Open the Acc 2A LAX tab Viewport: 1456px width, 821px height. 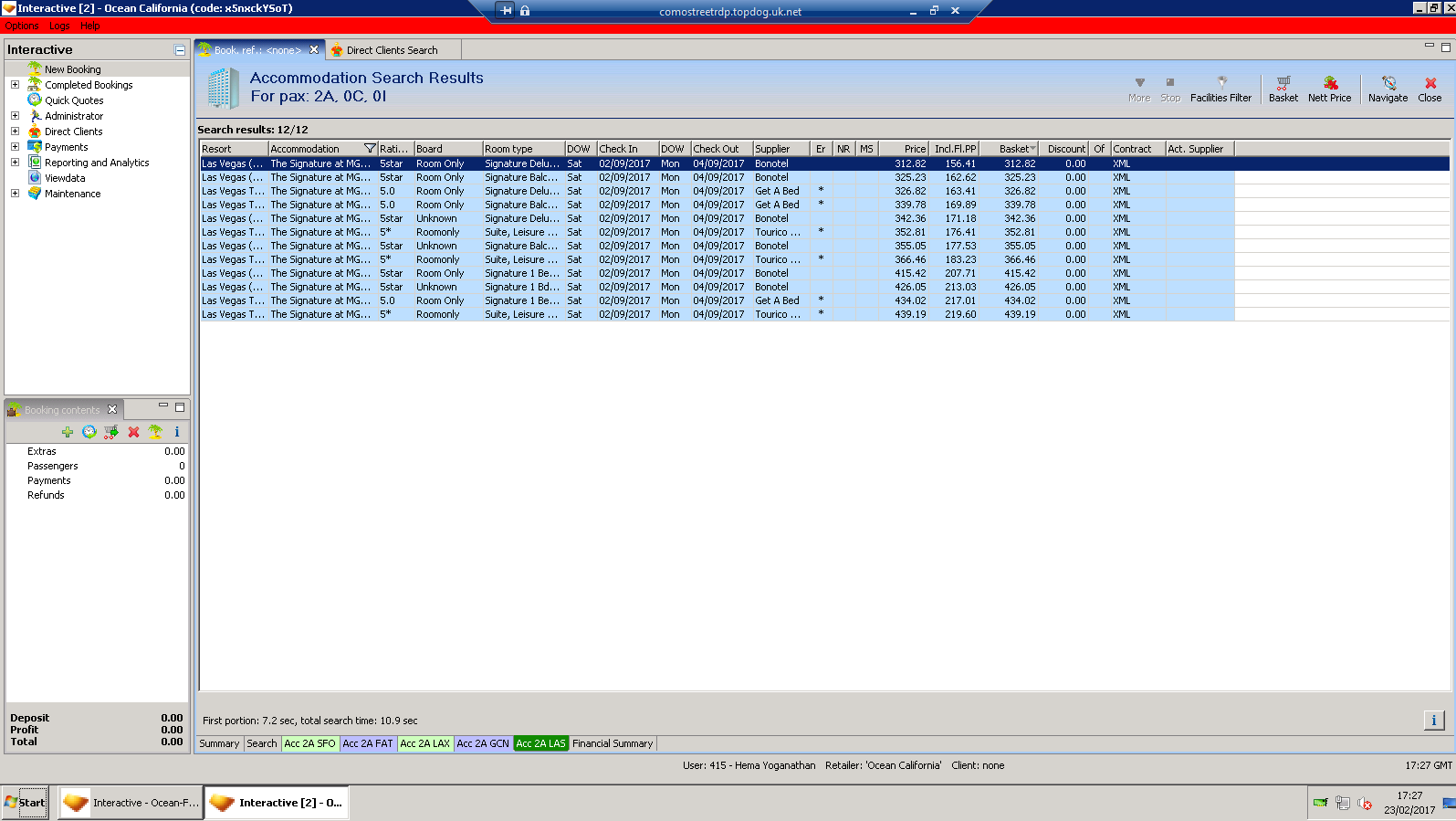point(425,743)
